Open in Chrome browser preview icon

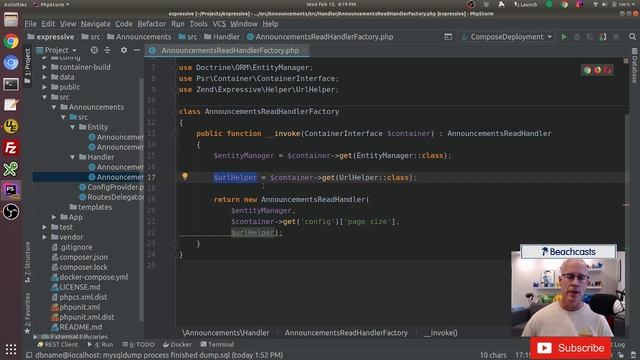(x=587, y=70)
